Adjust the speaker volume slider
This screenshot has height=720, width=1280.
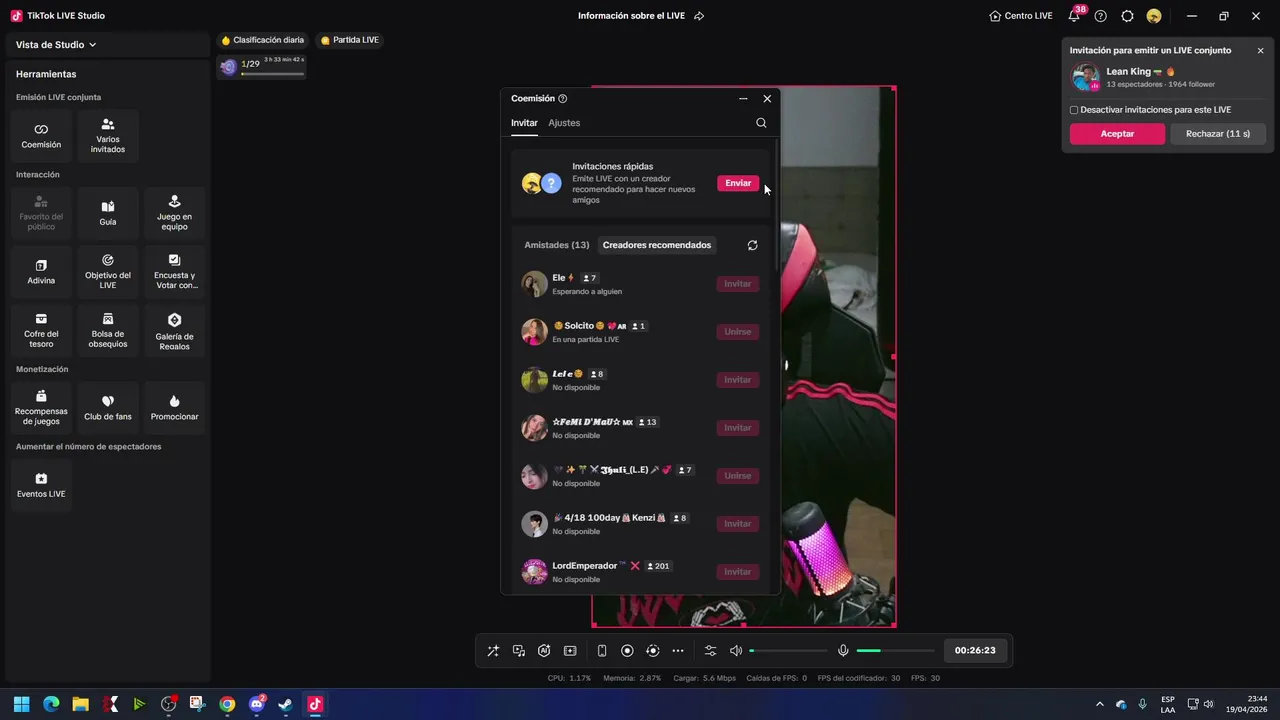pyautogui.click(x=789, y=650)
